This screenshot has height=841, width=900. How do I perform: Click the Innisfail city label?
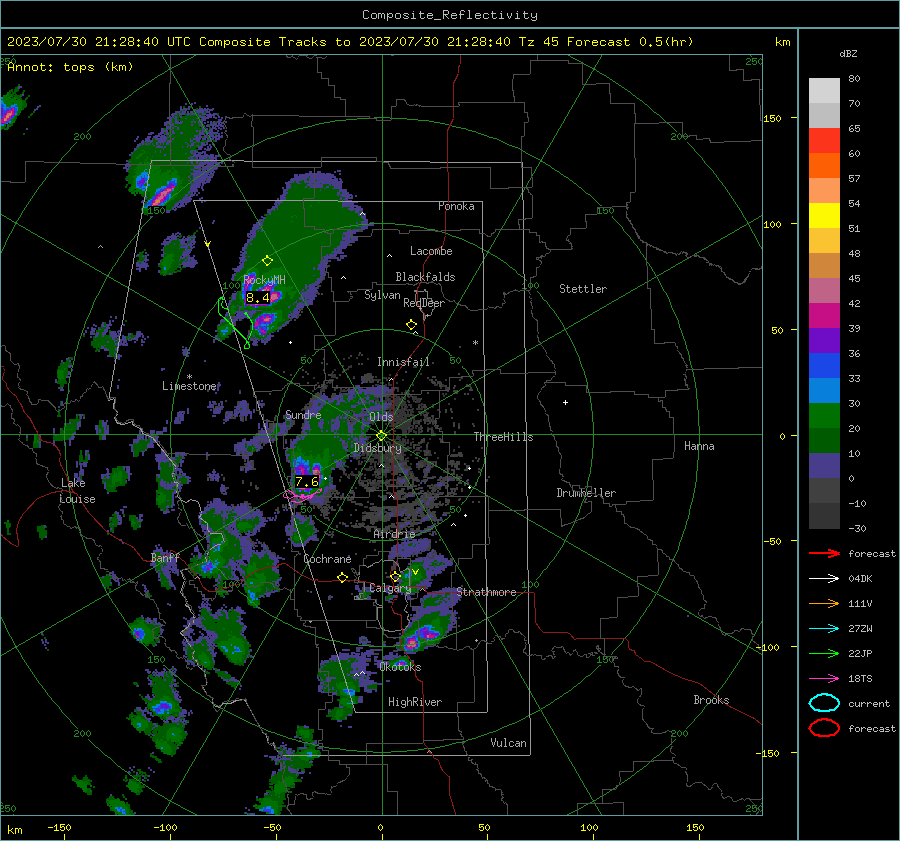tap(403, 362)
